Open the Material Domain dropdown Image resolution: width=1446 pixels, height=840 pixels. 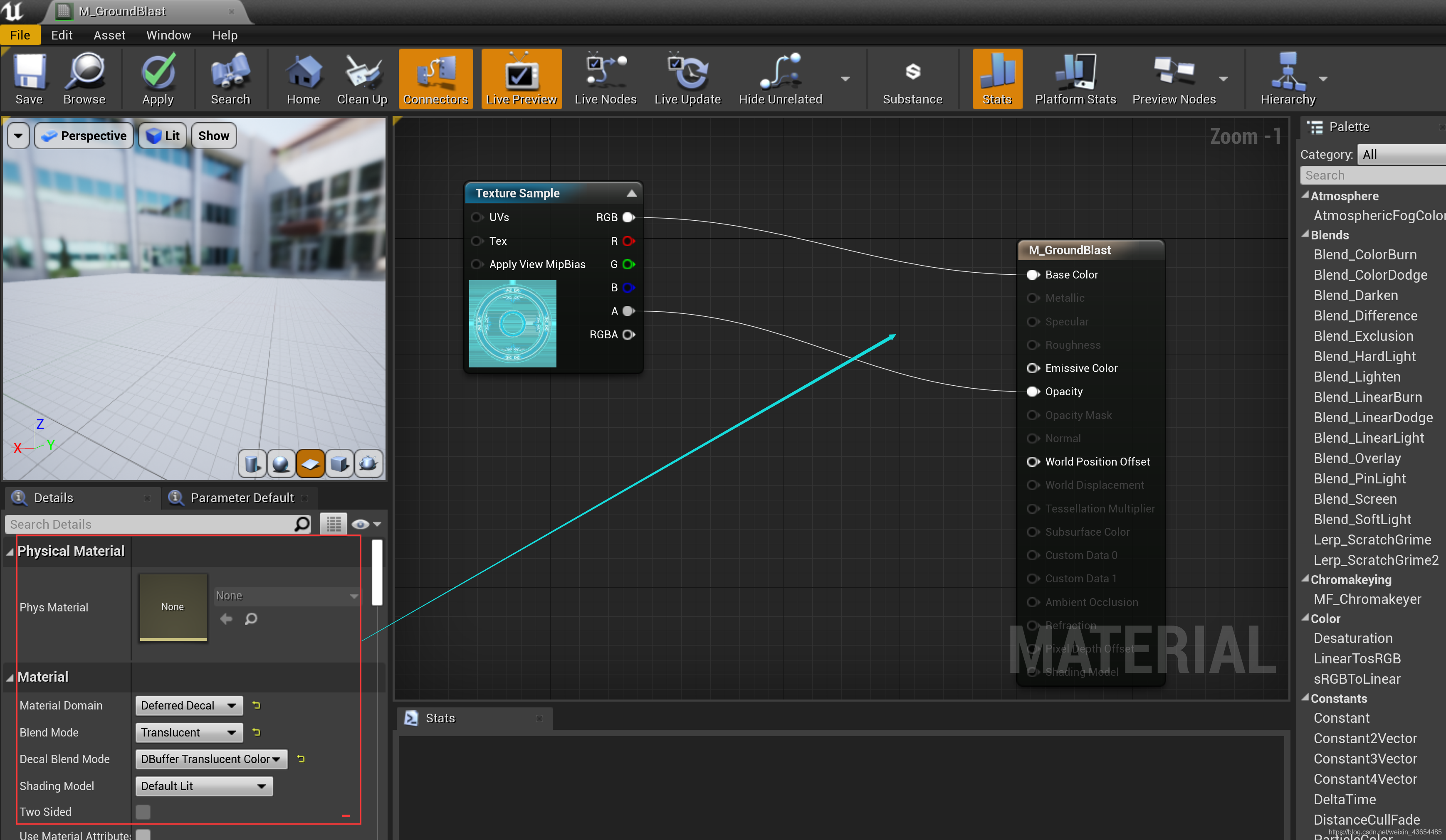coord(189,705)
